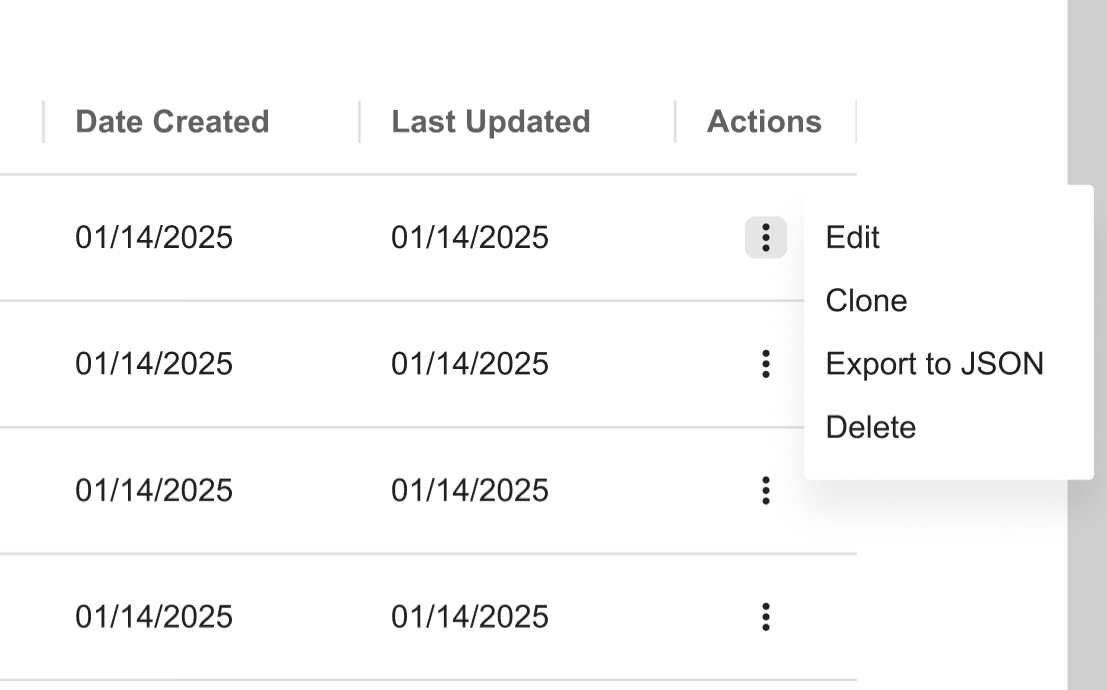This screenshot has width=1107, height=690.
Task: Click the Actions column header
Action: click(x=764, y=122)
